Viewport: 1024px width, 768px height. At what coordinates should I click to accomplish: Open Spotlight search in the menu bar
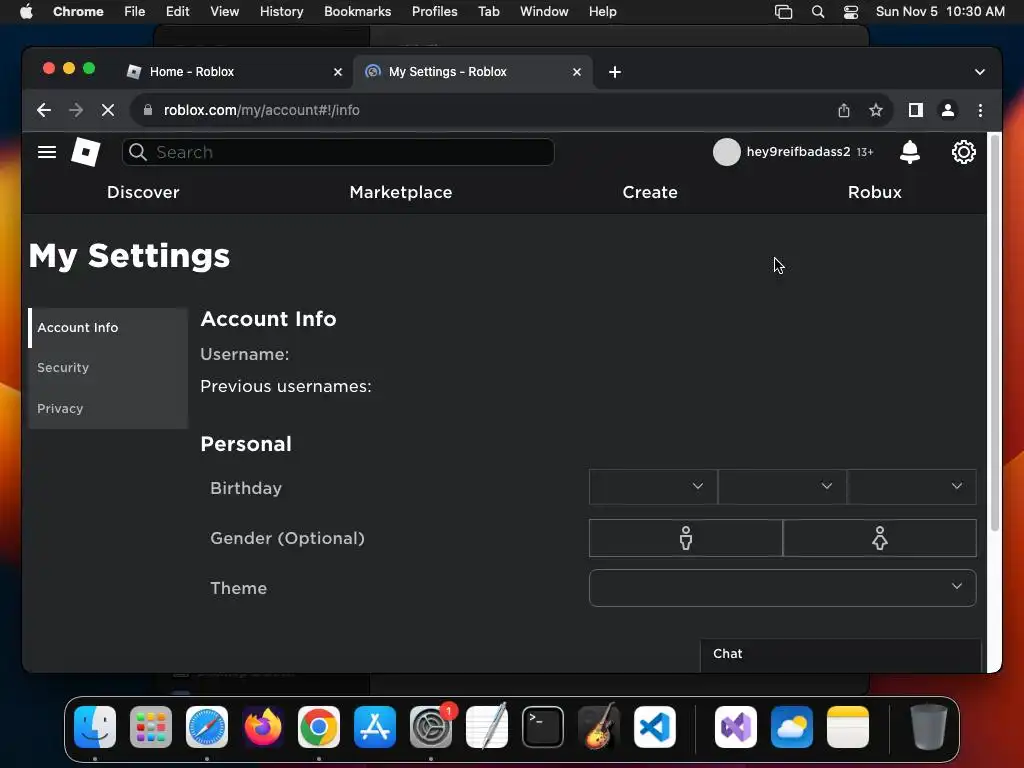tap(818, 12)
